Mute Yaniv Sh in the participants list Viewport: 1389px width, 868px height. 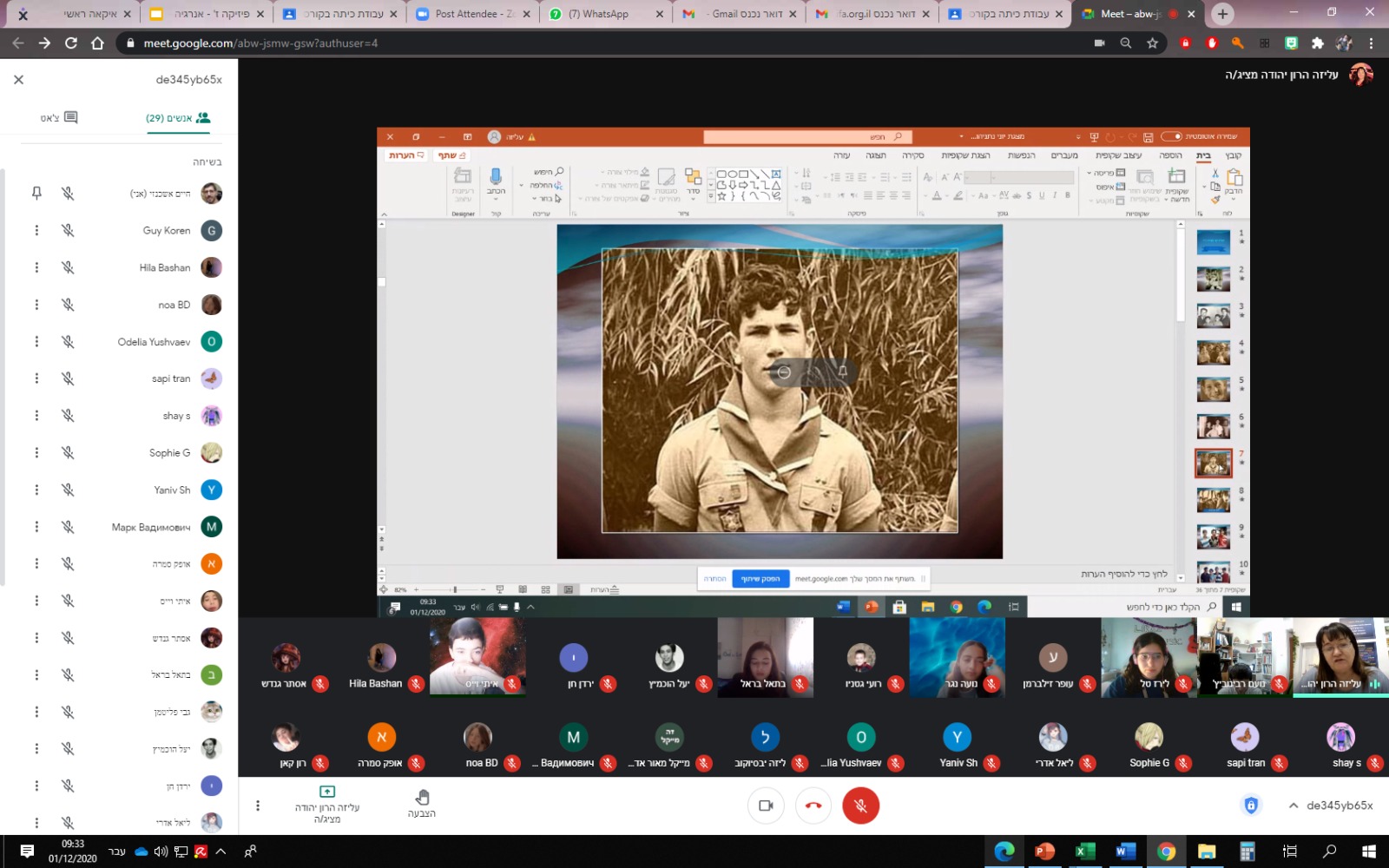(x=68, y=490)
